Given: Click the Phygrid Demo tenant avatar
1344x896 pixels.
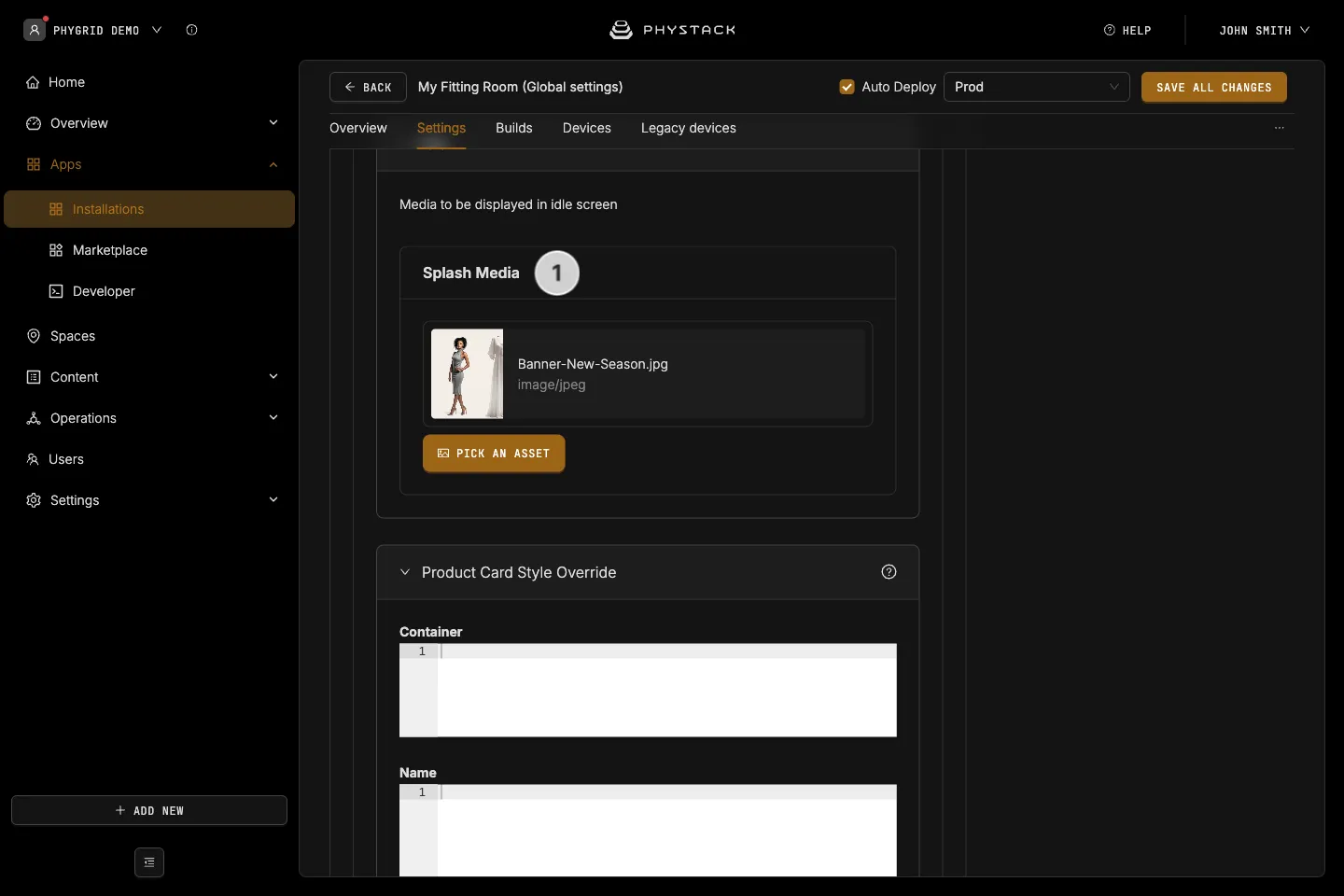Looking at the screenshot, I should [35, 30].
